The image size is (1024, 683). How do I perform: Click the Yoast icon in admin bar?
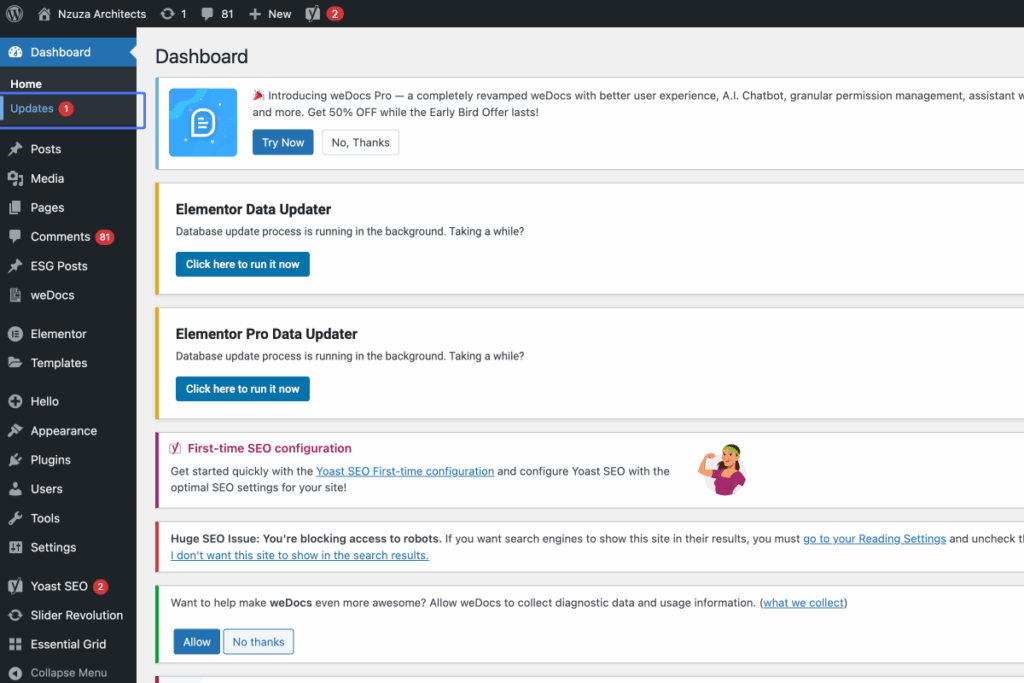pyautogui.click(x=313, y=14)
